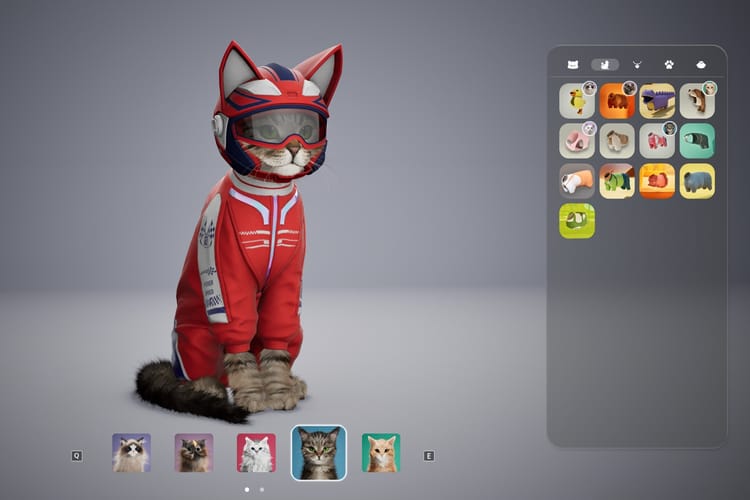Screen dimensions: 750x500
Task: Select the blue-gray outfit on yellow tile
Action: [x=697, y=181]
